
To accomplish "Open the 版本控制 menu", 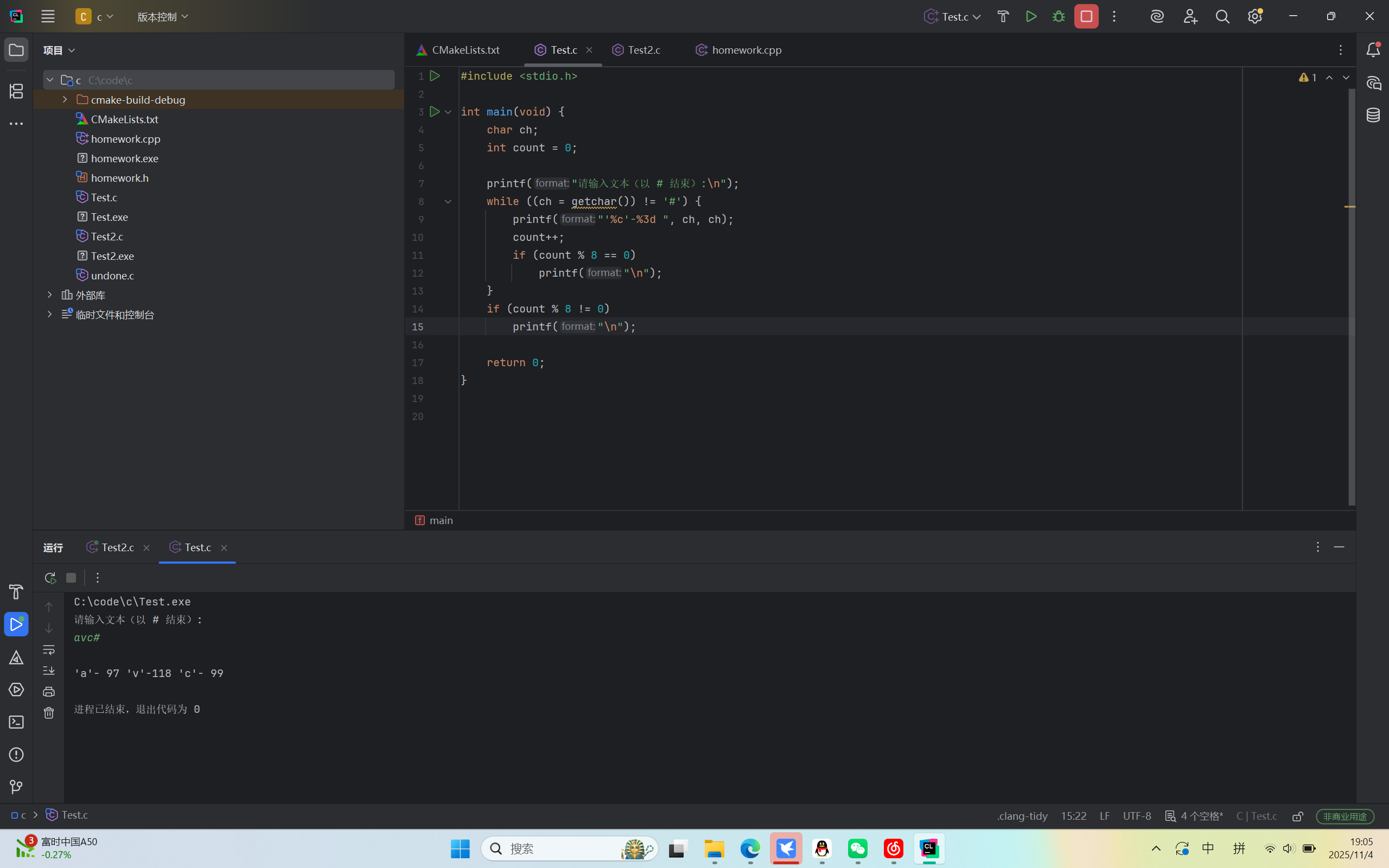I will [162, 17].
